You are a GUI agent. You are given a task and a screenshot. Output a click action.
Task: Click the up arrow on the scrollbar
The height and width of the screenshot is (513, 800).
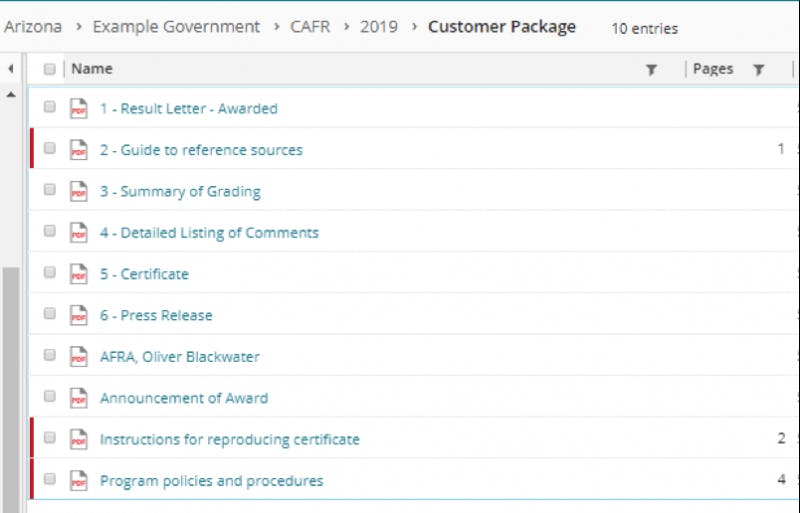(x=11, y=95)
